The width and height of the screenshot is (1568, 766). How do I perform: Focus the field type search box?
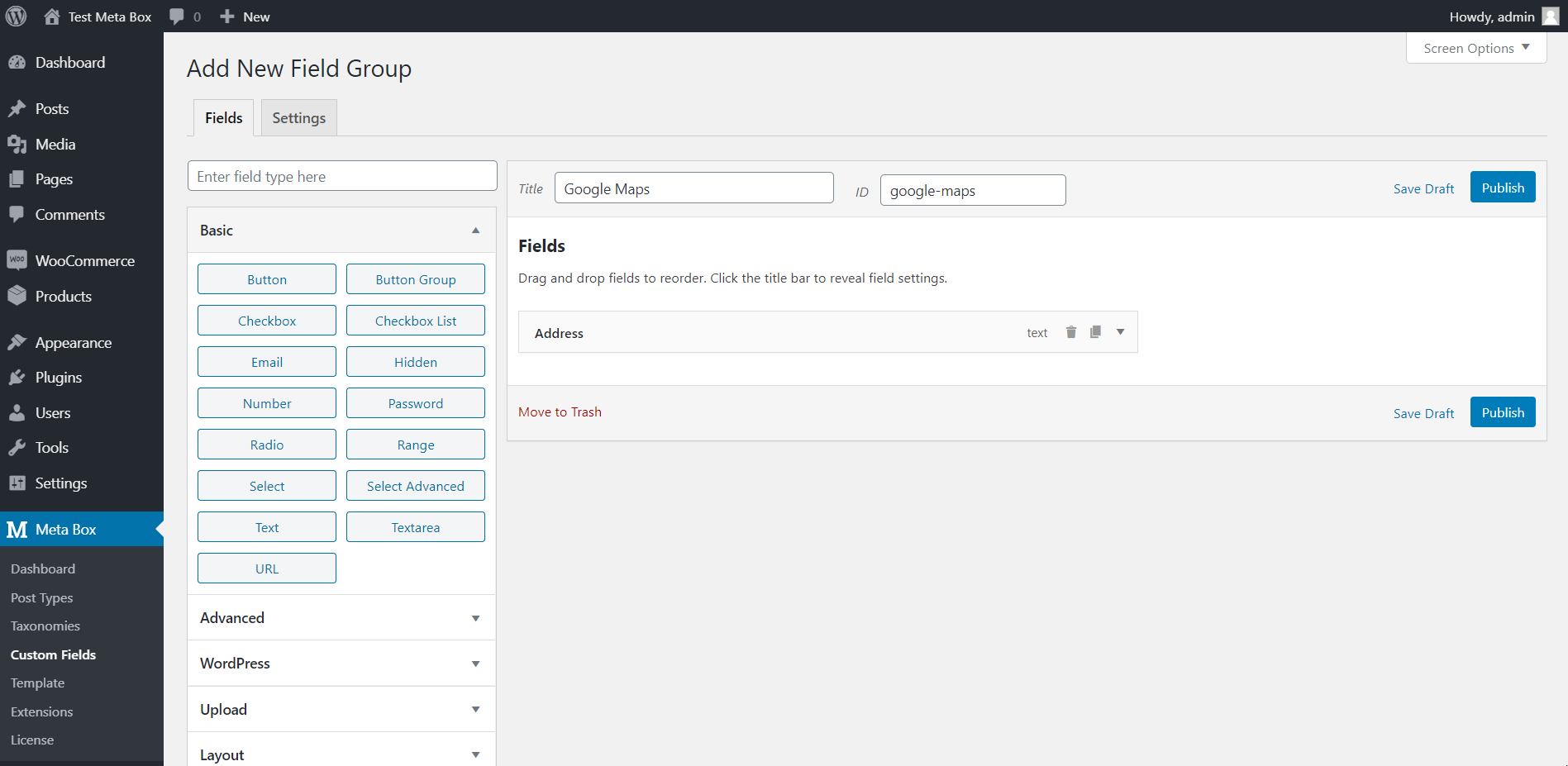[342, 176]
